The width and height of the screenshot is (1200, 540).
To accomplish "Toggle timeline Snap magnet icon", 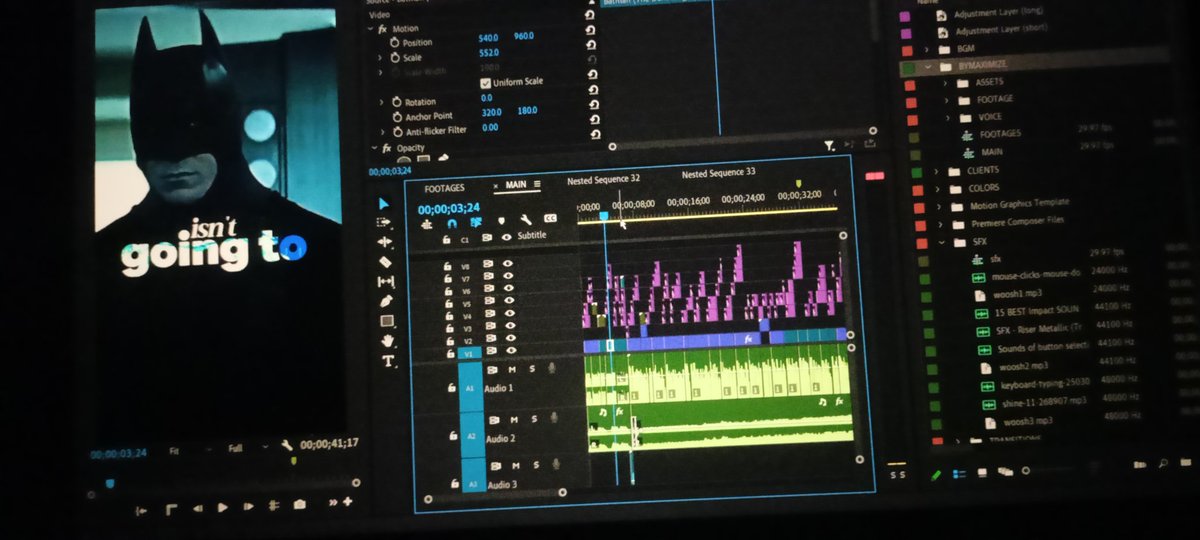I will pos(451,224).
